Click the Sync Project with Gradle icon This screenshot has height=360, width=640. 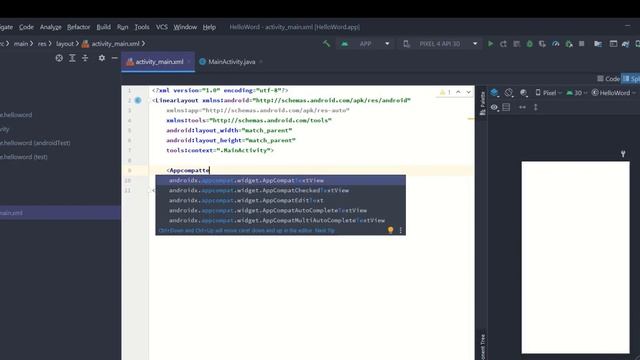tap(626, 44)
